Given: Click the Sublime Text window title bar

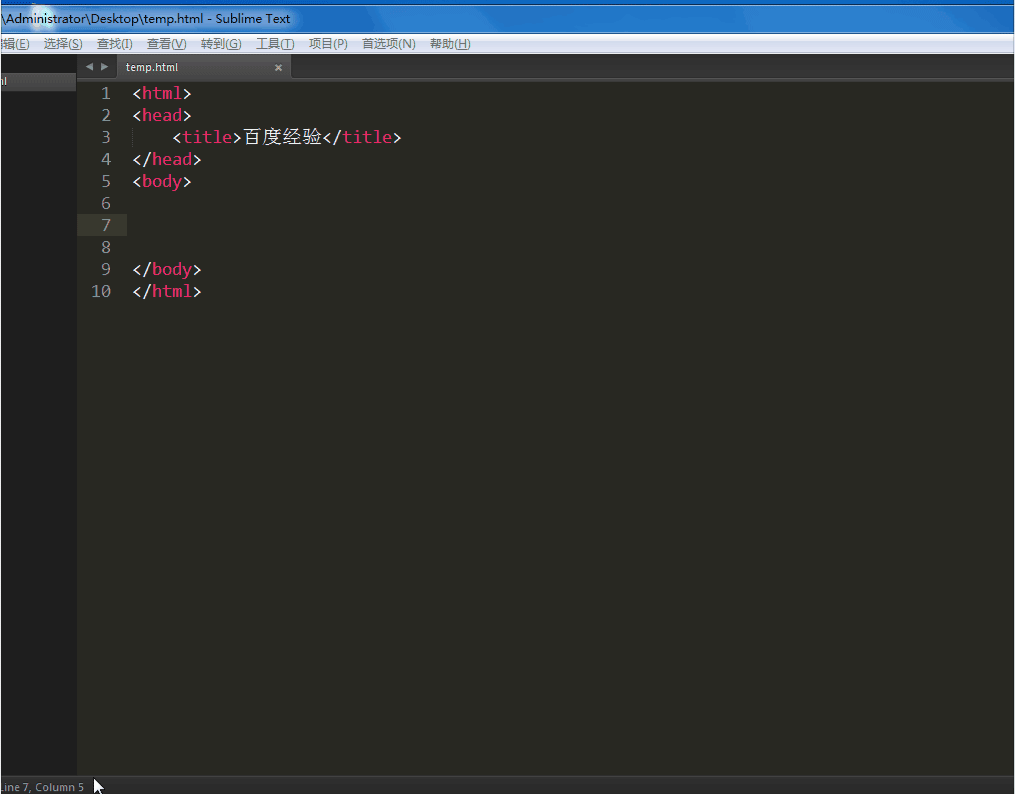Looking at the screenshot, I should coord(508,19).
